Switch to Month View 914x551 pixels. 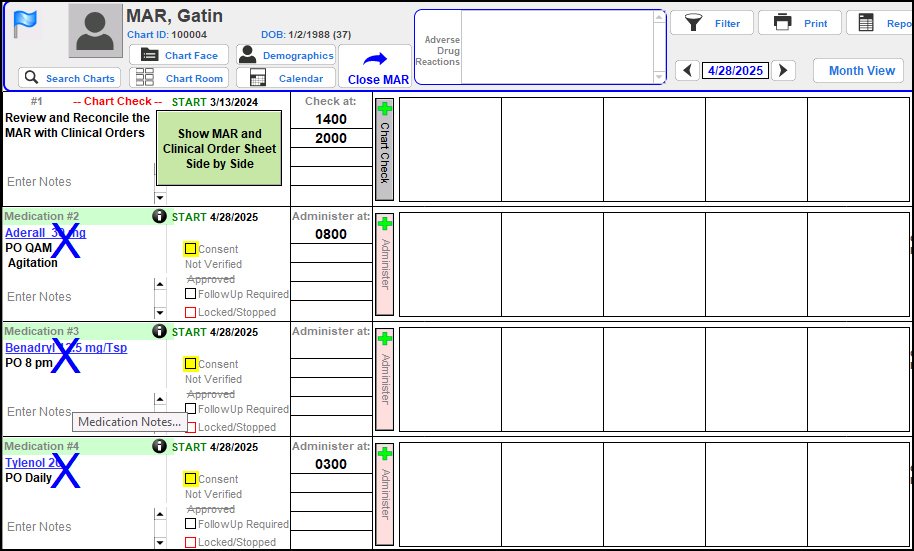(860, 70)
